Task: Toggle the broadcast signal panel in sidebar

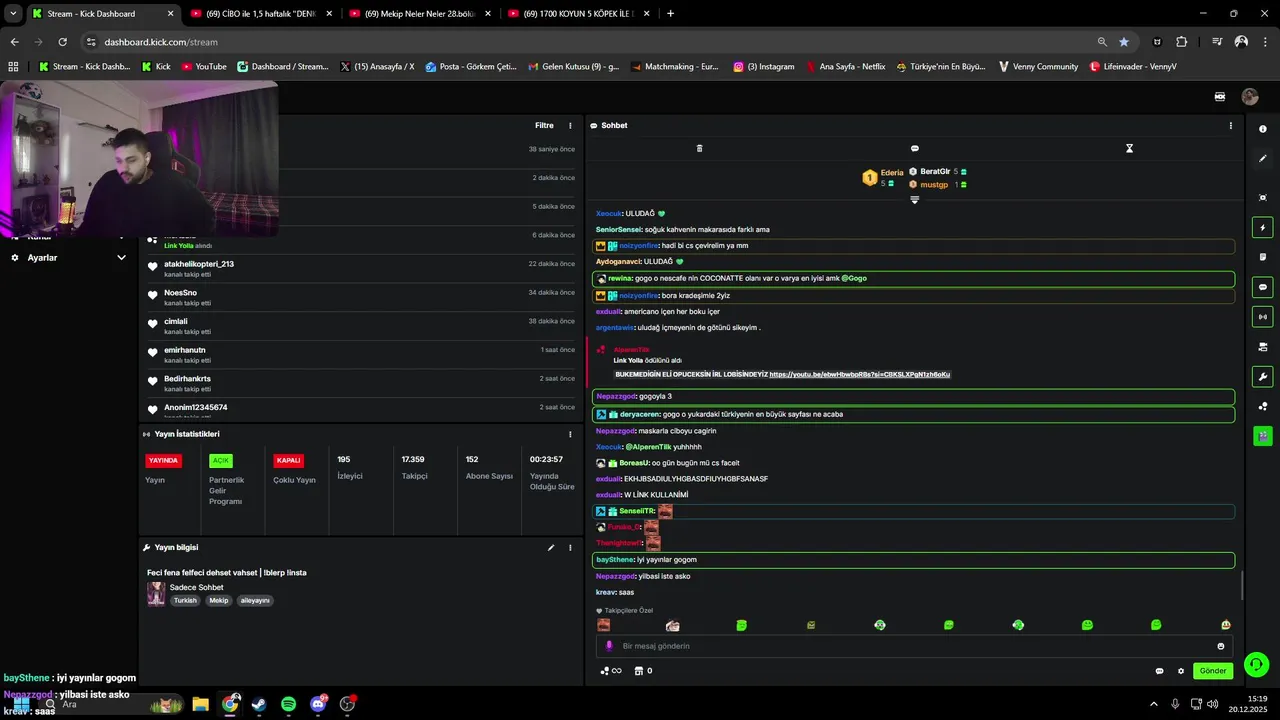Action: [x=1262, y=317]
